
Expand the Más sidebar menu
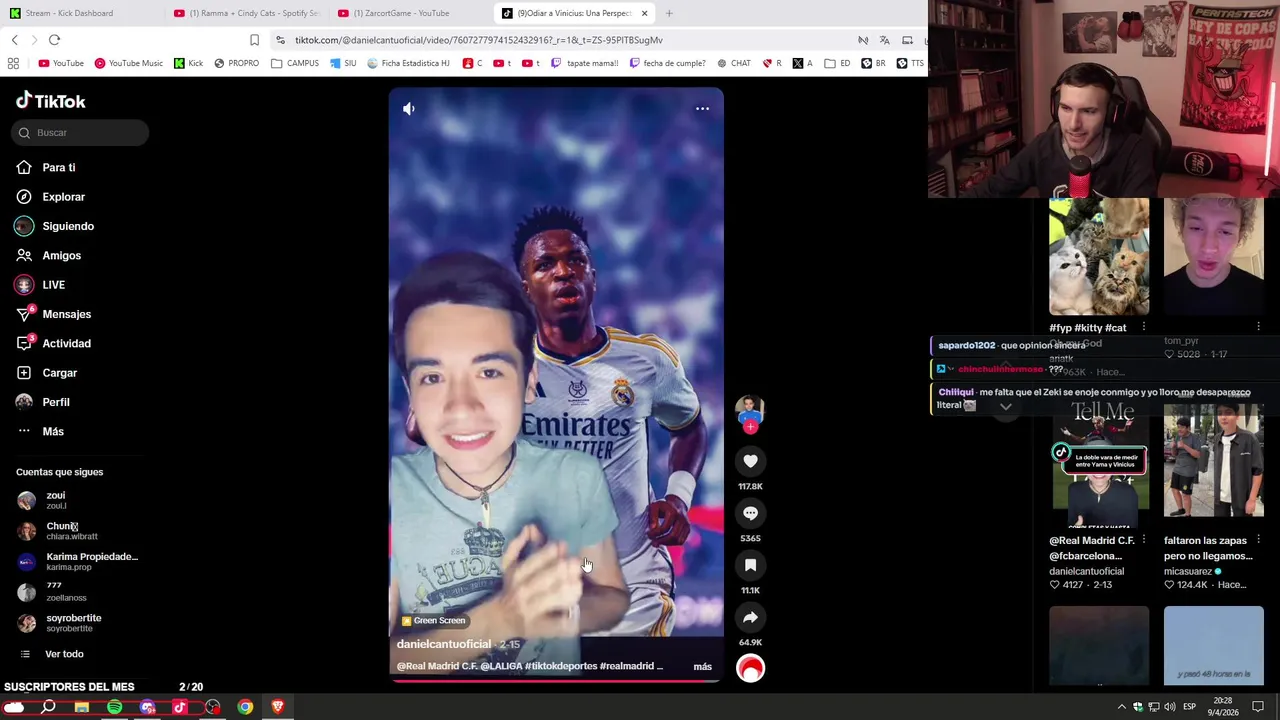[52, 431]
